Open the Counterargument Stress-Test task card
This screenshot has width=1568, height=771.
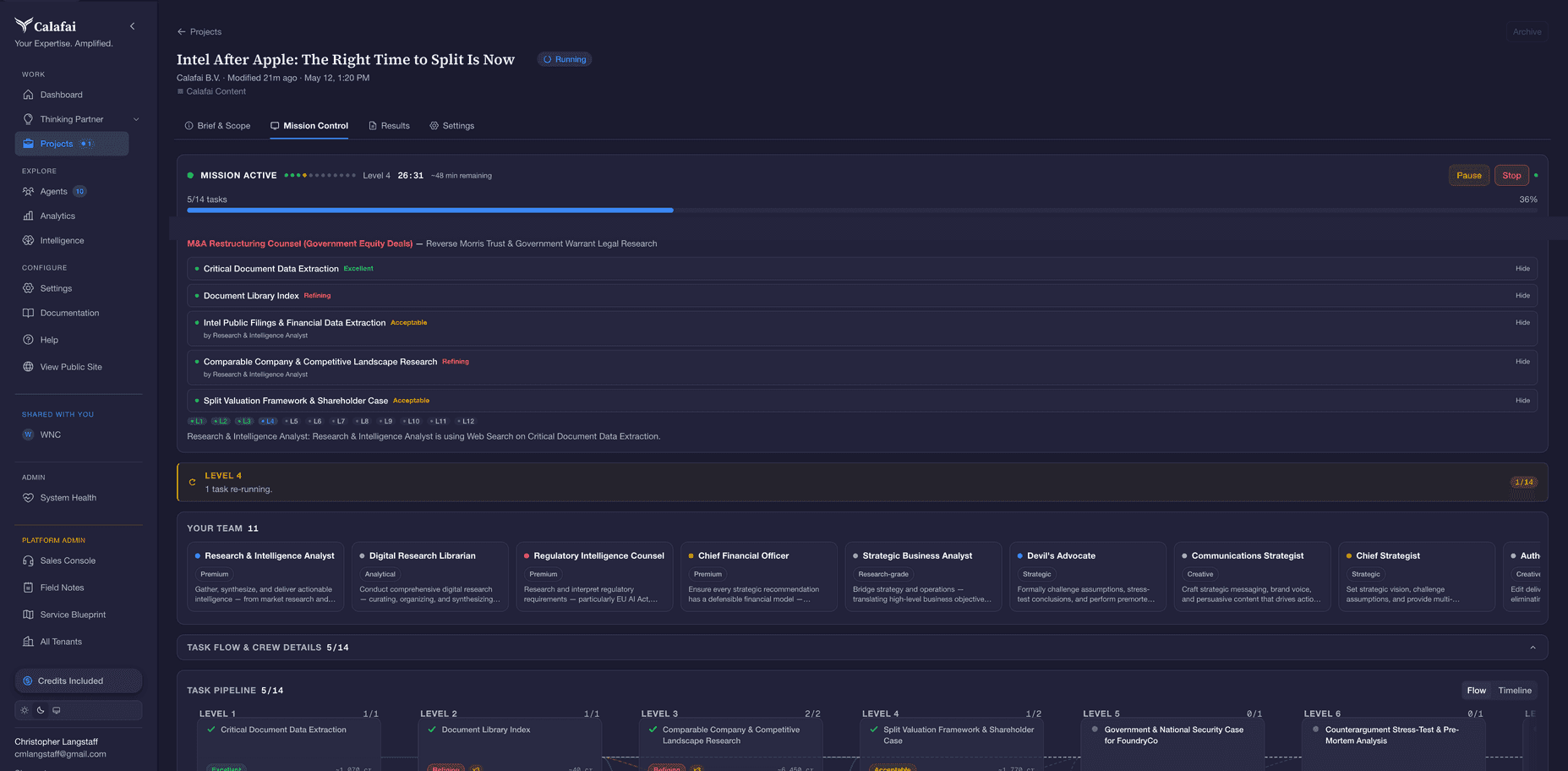1393,744
